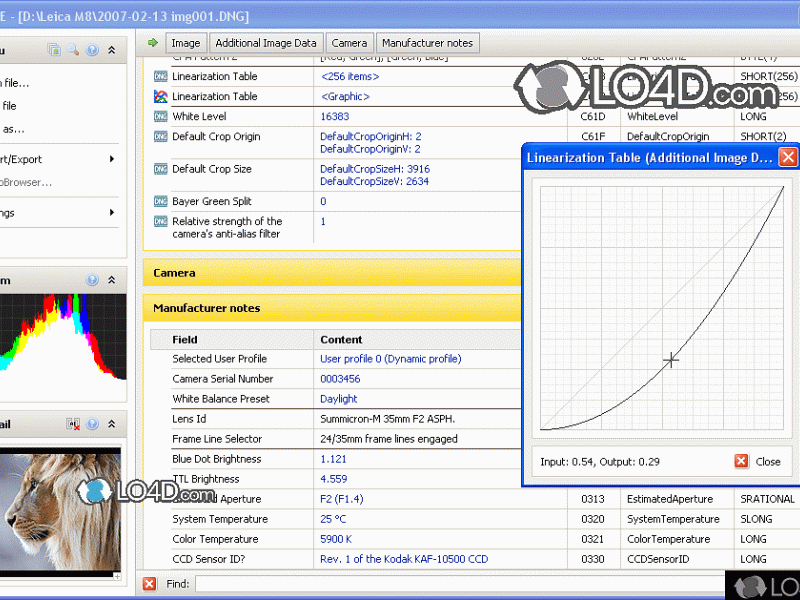
Task: Click 'Summicron-M 35mm F2 ASPH.' lens value
Action: [x=388, y=419]
